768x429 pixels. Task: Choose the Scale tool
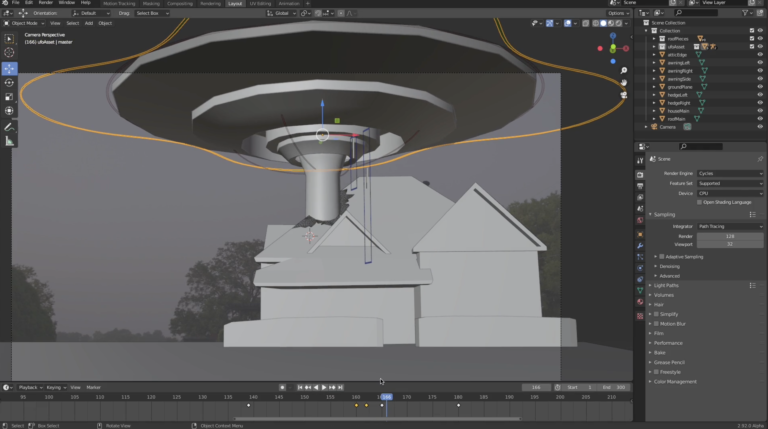9,96
